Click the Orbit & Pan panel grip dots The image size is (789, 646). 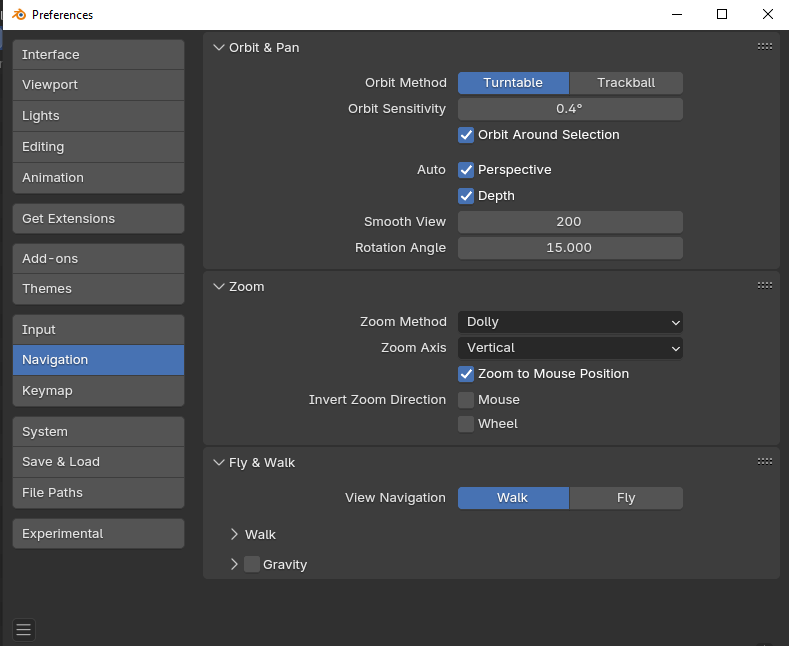[764, 47]
